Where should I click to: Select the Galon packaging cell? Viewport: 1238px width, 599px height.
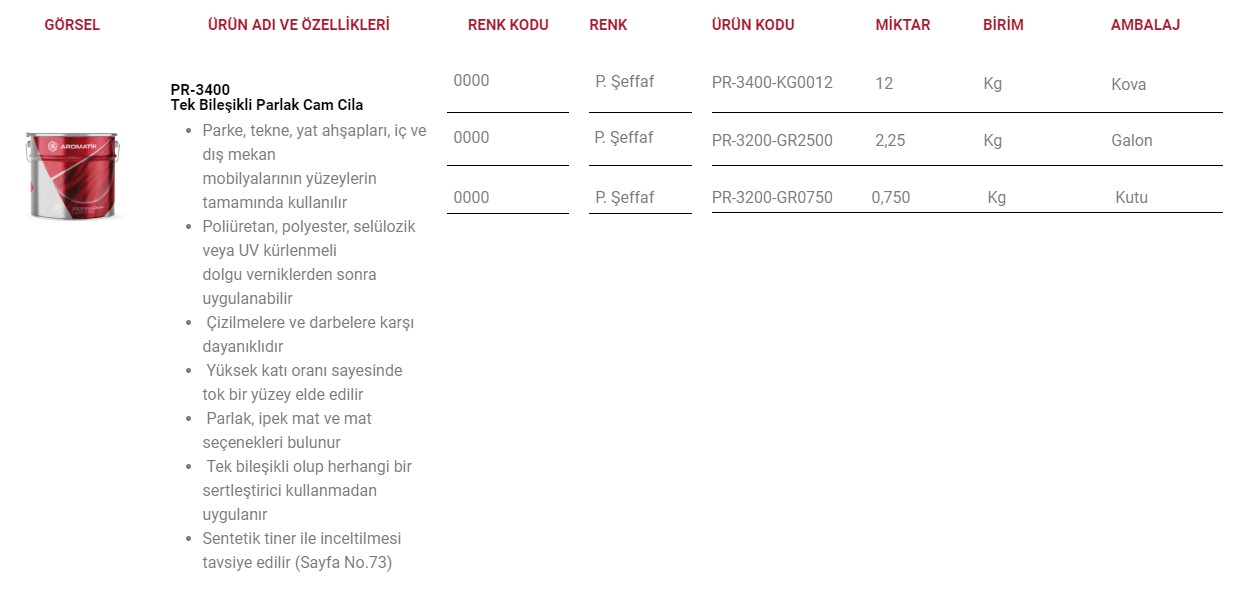1132,141
